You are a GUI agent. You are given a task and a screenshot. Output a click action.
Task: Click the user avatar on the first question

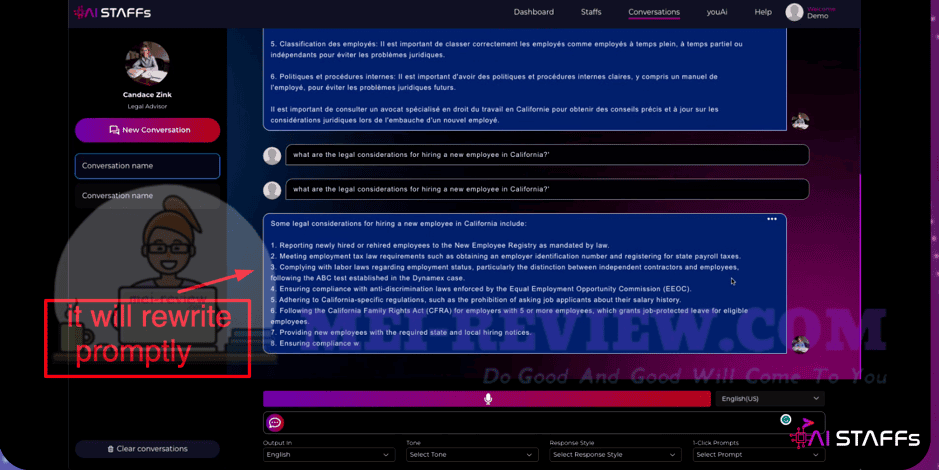click(272, 156)
